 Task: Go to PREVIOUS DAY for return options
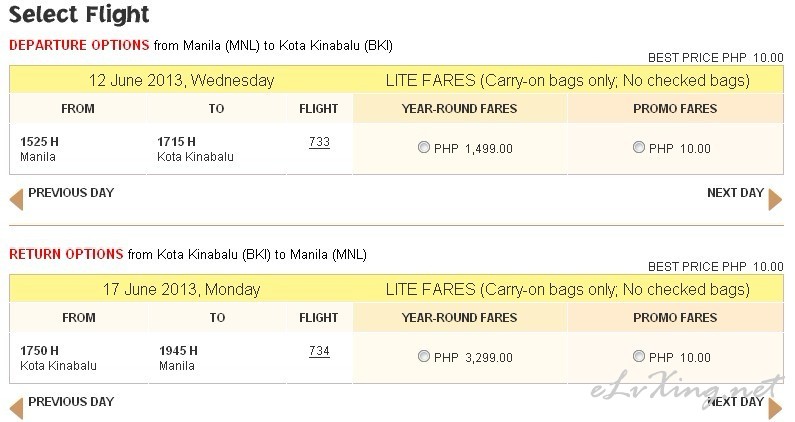[71, 402]
